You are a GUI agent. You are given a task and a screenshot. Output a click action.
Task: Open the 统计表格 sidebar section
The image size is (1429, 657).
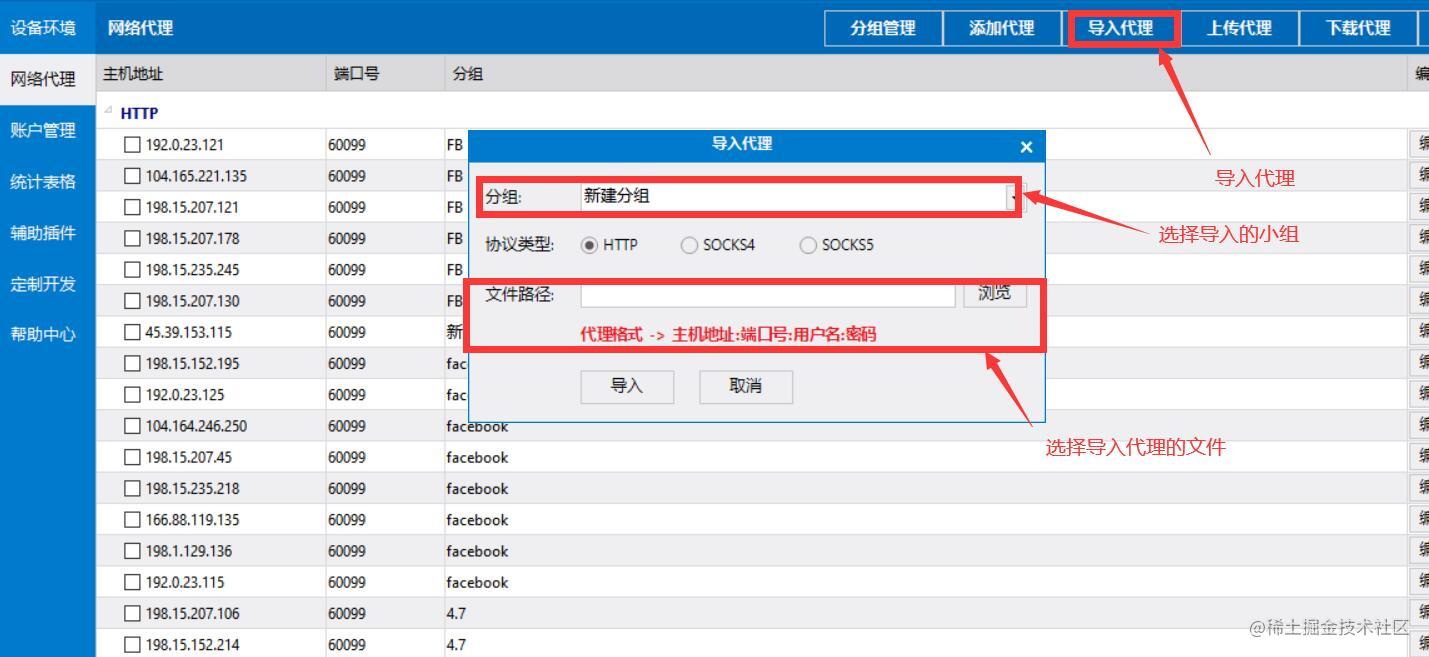(x=43, y=181)
